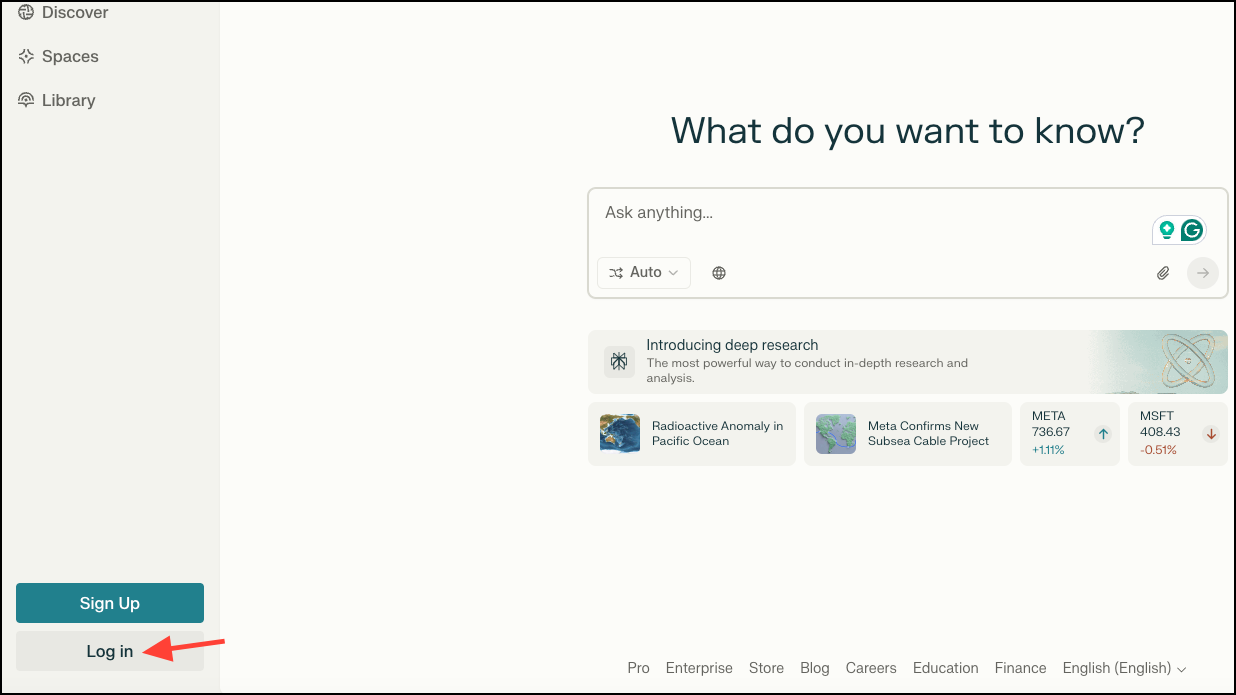The image size is (1236, 695).
Task: Open Meta Confirms New Subsea Cable Project
Action: 908,434
